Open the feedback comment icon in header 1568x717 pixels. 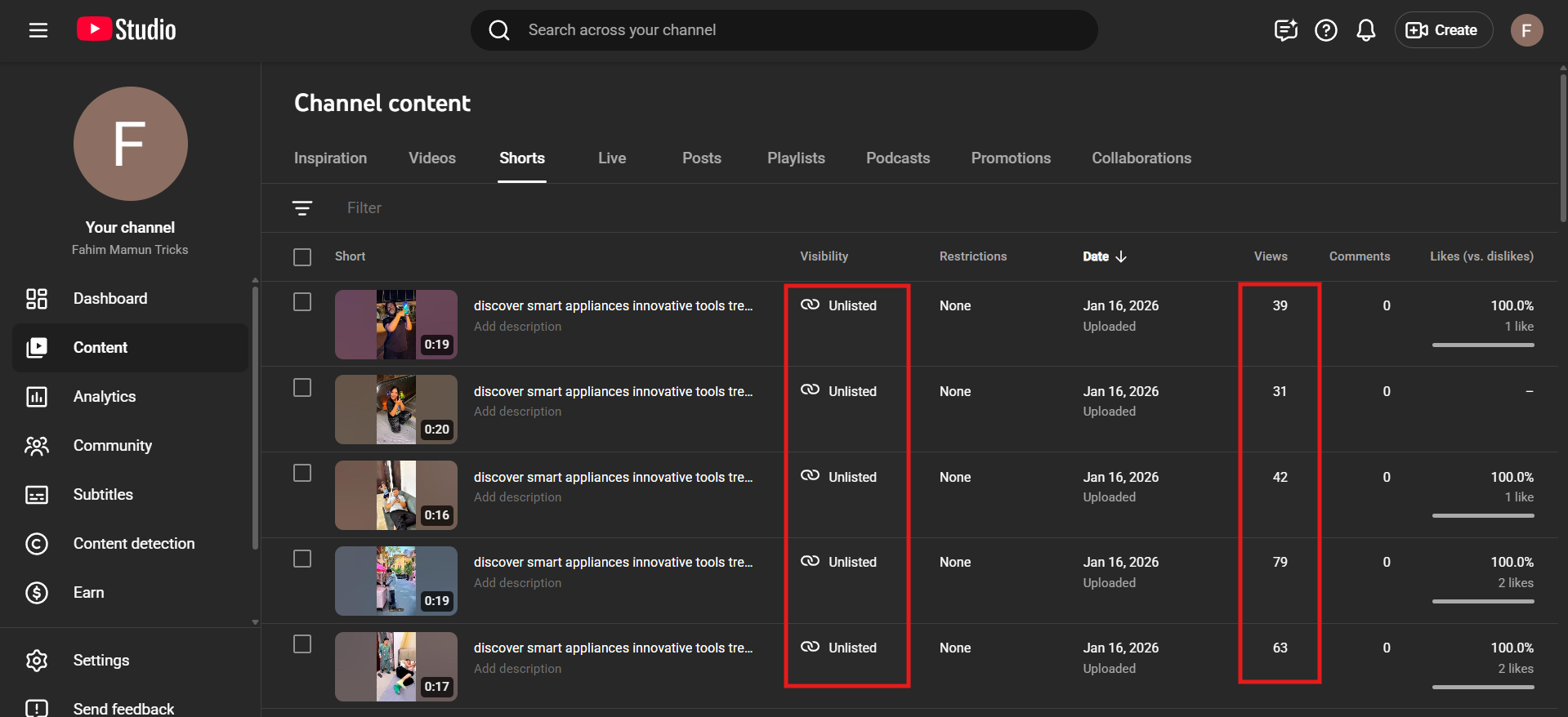point(1285,30)
